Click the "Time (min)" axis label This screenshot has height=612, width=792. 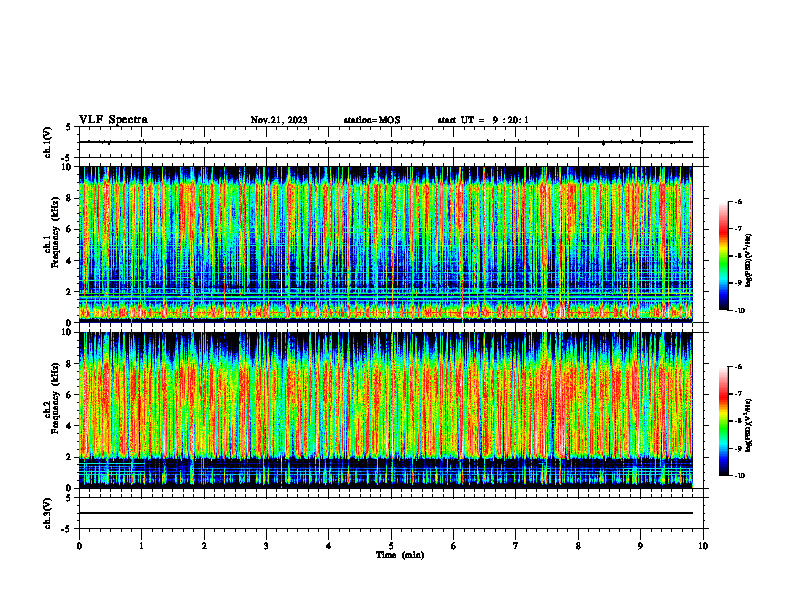coord(400,555)
